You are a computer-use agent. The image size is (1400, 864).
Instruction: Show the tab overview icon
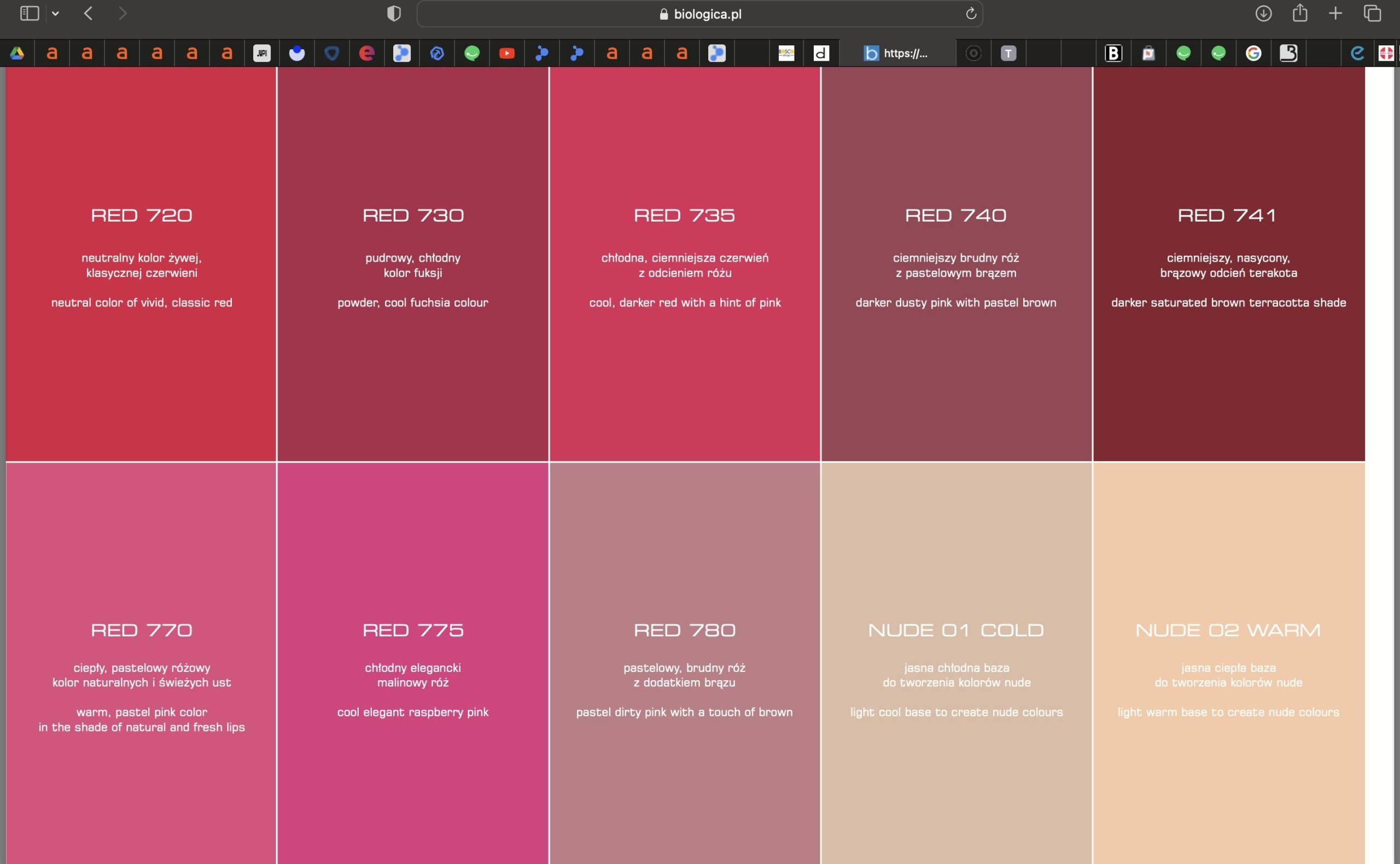pyautogui.click(x=1372, y=14)
